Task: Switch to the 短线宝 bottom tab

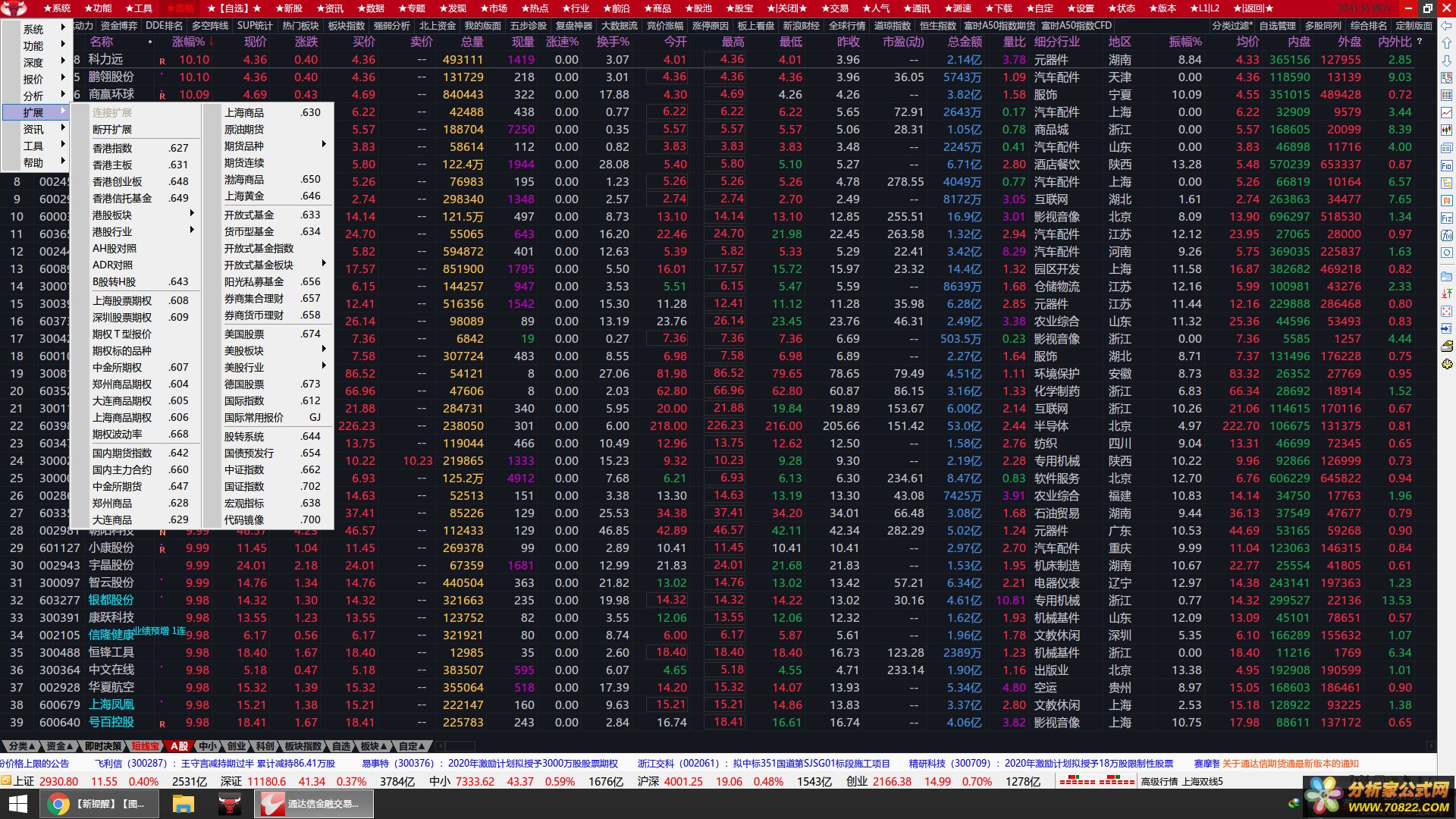Action: pyautogui.click(x=146, y=746)
